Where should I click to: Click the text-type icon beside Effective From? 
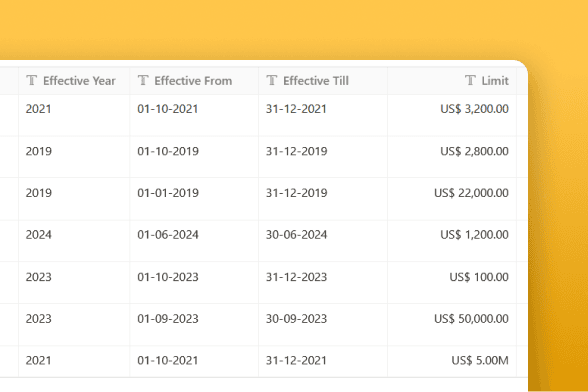click(x=143, y=80)
